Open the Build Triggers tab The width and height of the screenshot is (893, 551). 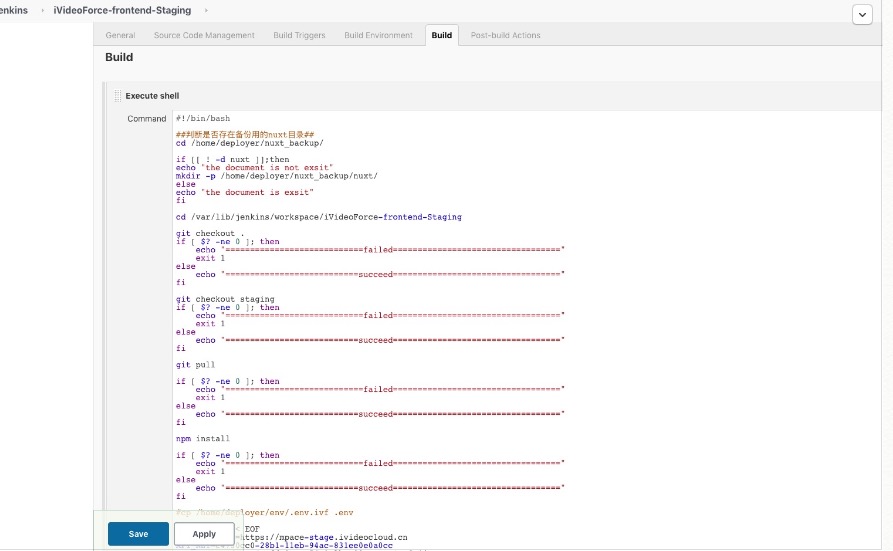(x=299, y=35)
